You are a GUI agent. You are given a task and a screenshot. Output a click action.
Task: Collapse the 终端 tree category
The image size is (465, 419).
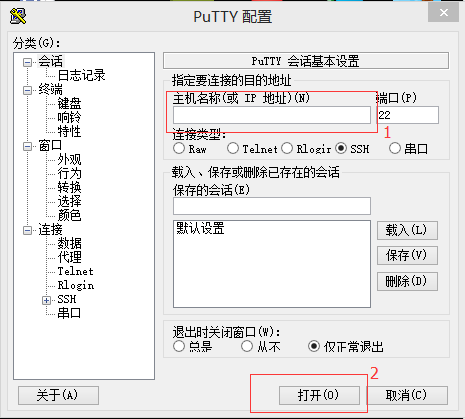point(28,90)
